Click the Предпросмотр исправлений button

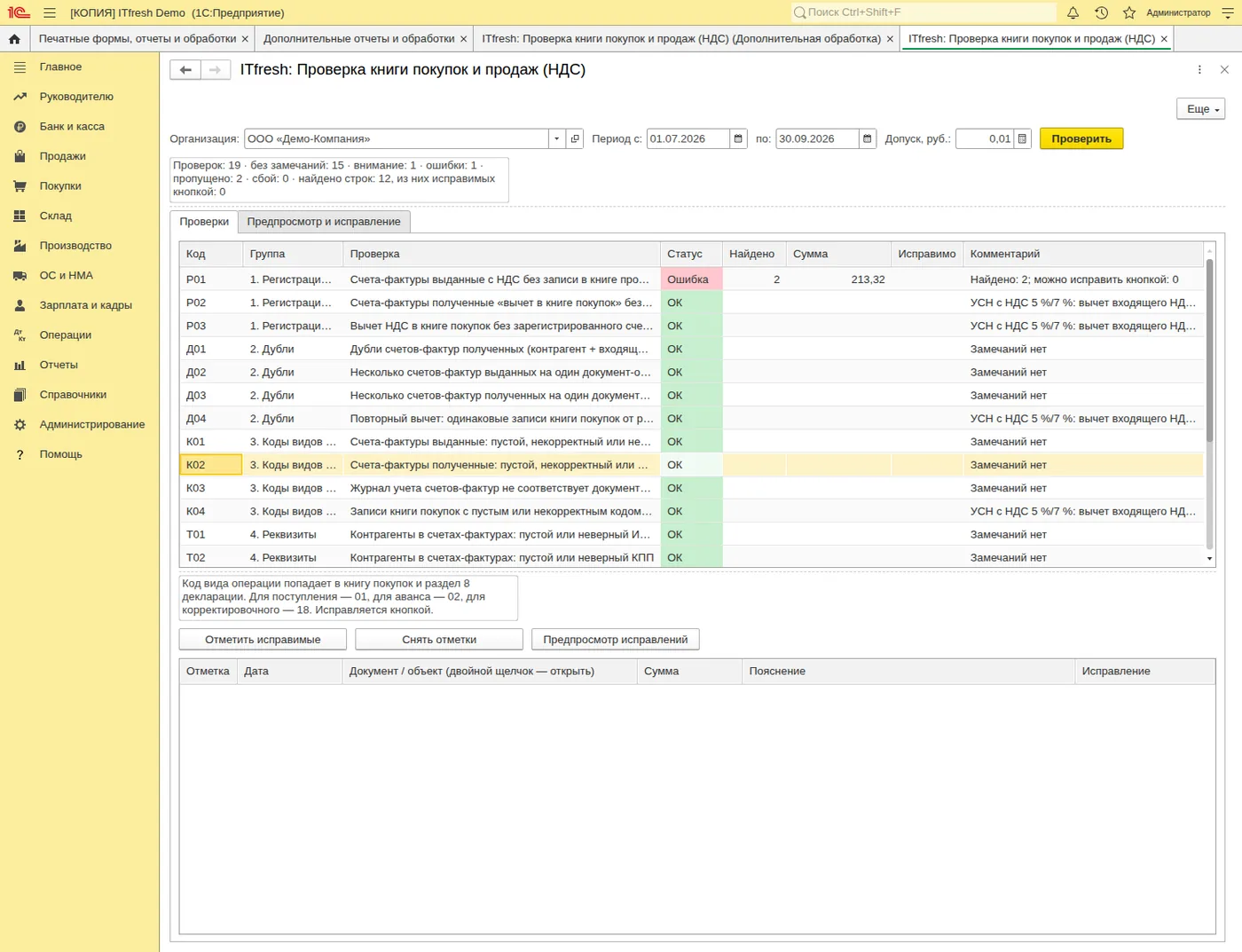tap(616, 640)
